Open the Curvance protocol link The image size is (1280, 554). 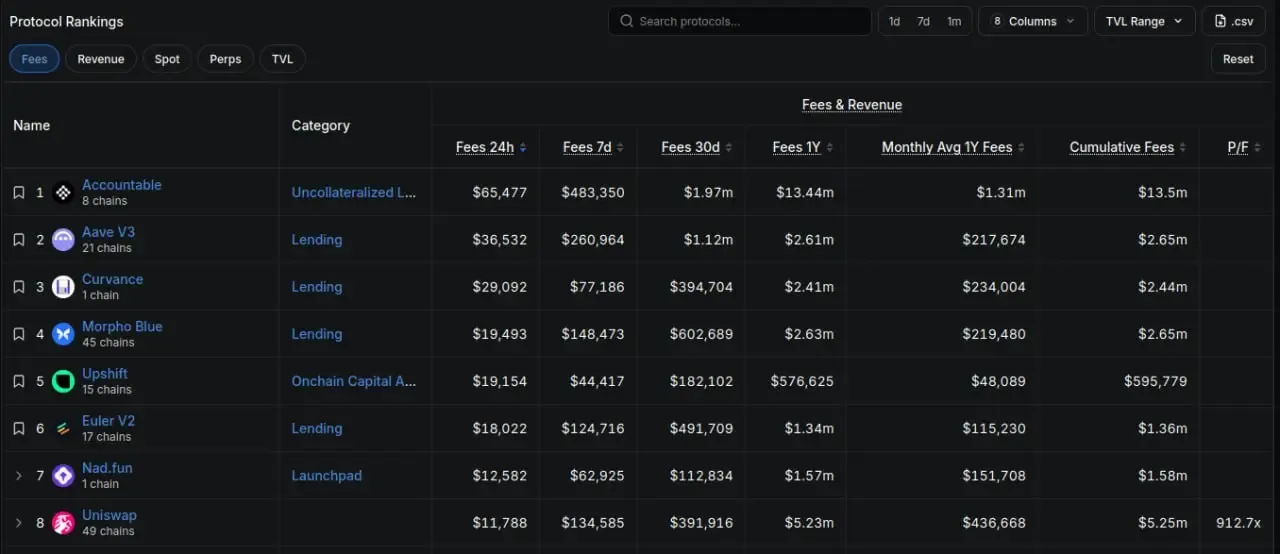click(x=112, y=279)
